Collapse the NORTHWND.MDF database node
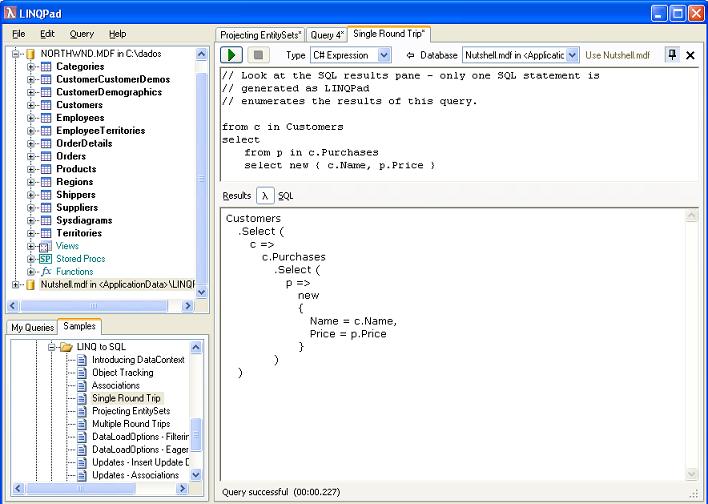This screenshot has height=504, width=708. pyautogui.click(x=15, y=54)
